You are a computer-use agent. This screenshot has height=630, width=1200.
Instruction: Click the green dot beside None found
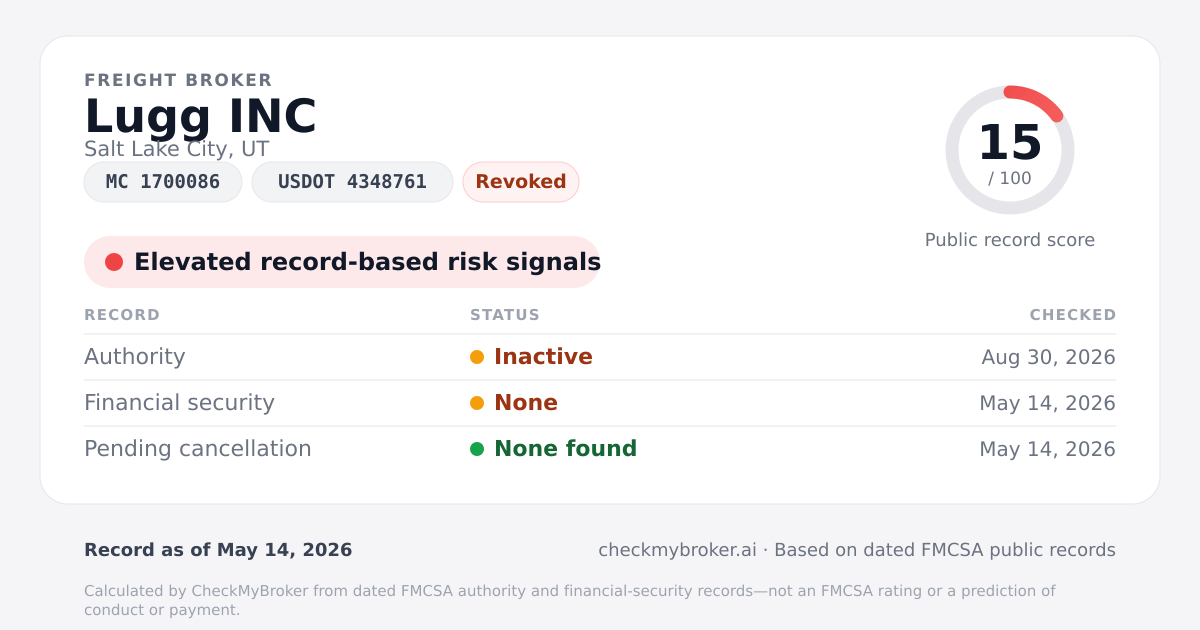[x=477, y=449]
